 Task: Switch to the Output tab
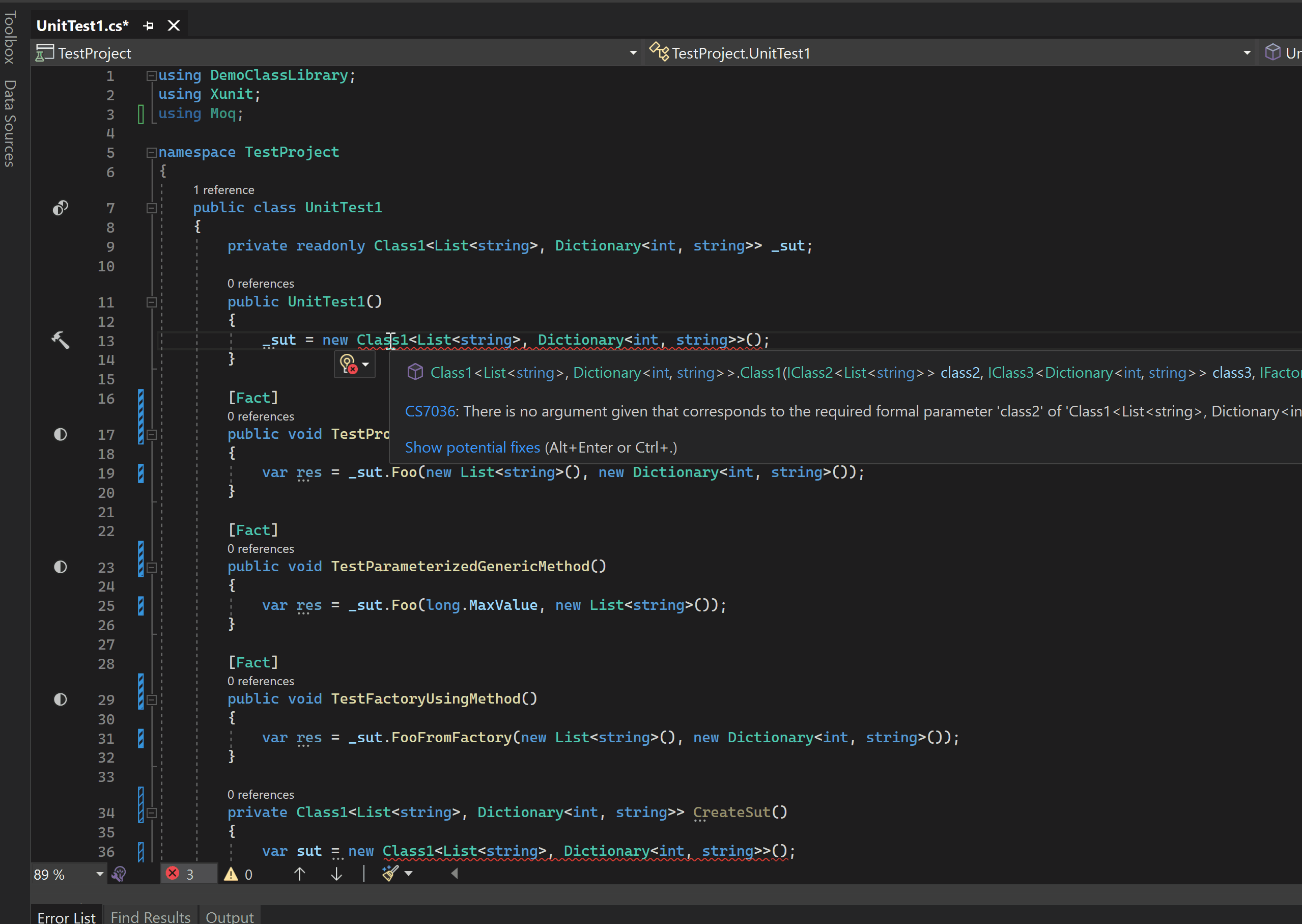[x=229, y=916]
